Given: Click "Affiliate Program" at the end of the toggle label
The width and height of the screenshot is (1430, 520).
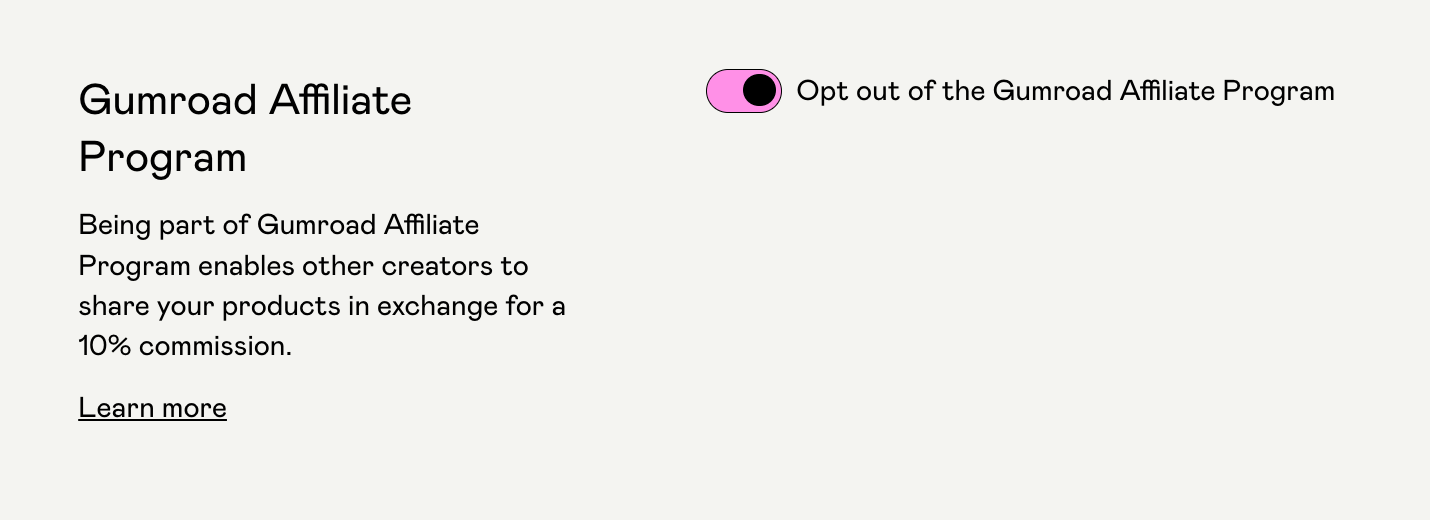Looking at the screenshot, I should (1226, 91).
